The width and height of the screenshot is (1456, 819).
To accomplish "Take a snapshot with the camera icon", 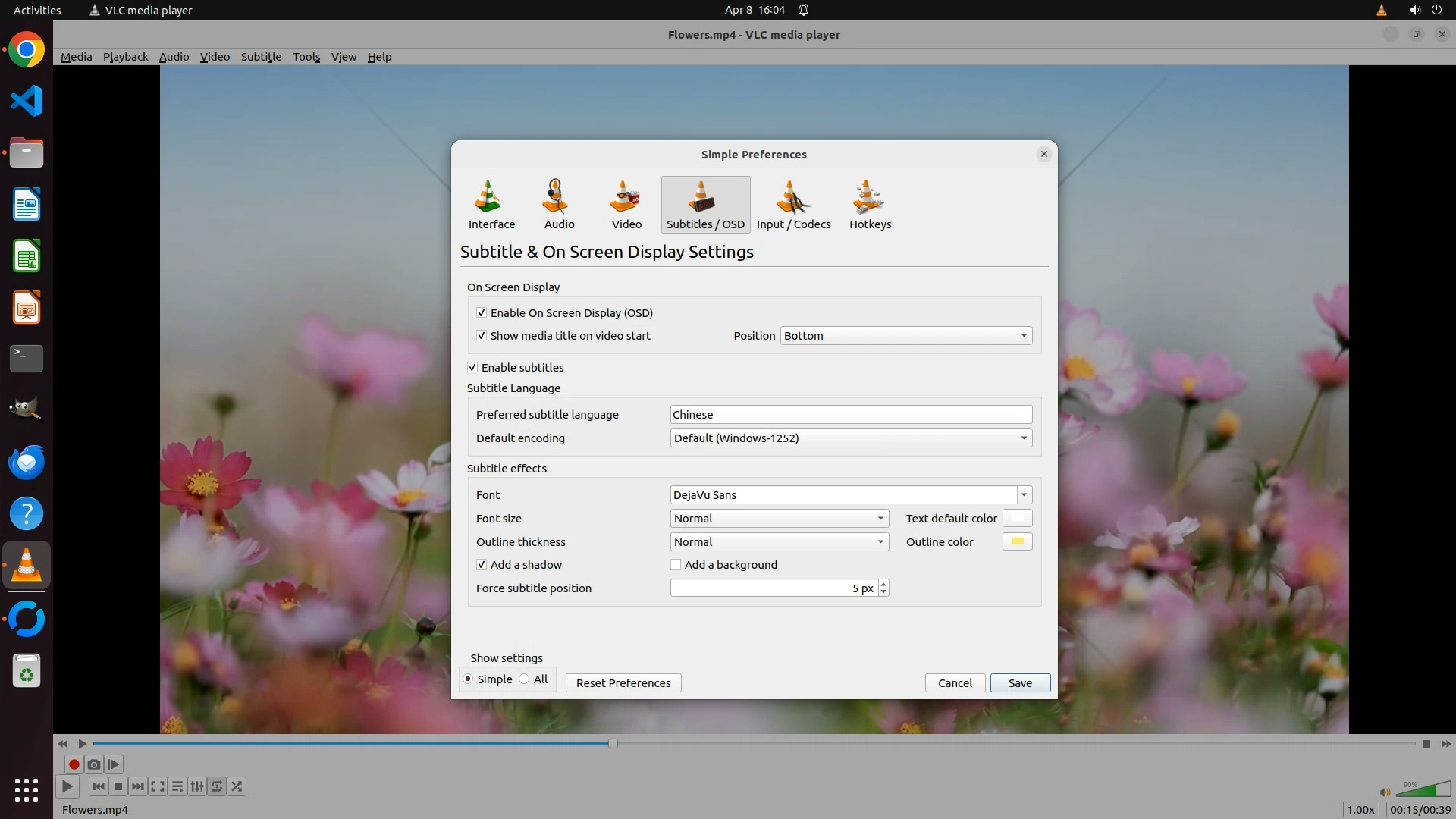I will point(94,764).
